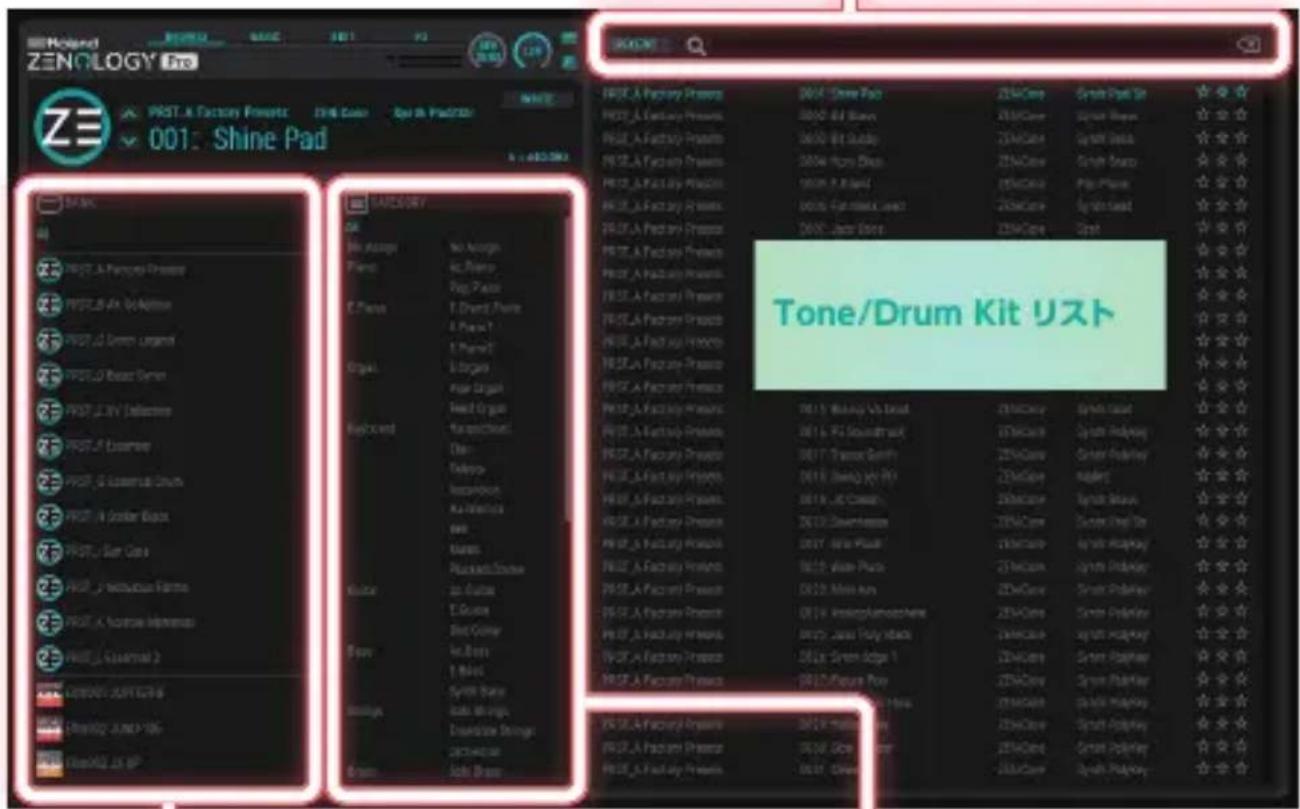Switch to the EDIT tab
Viewport: 1300px width, 809px height.
pos(343,36)
